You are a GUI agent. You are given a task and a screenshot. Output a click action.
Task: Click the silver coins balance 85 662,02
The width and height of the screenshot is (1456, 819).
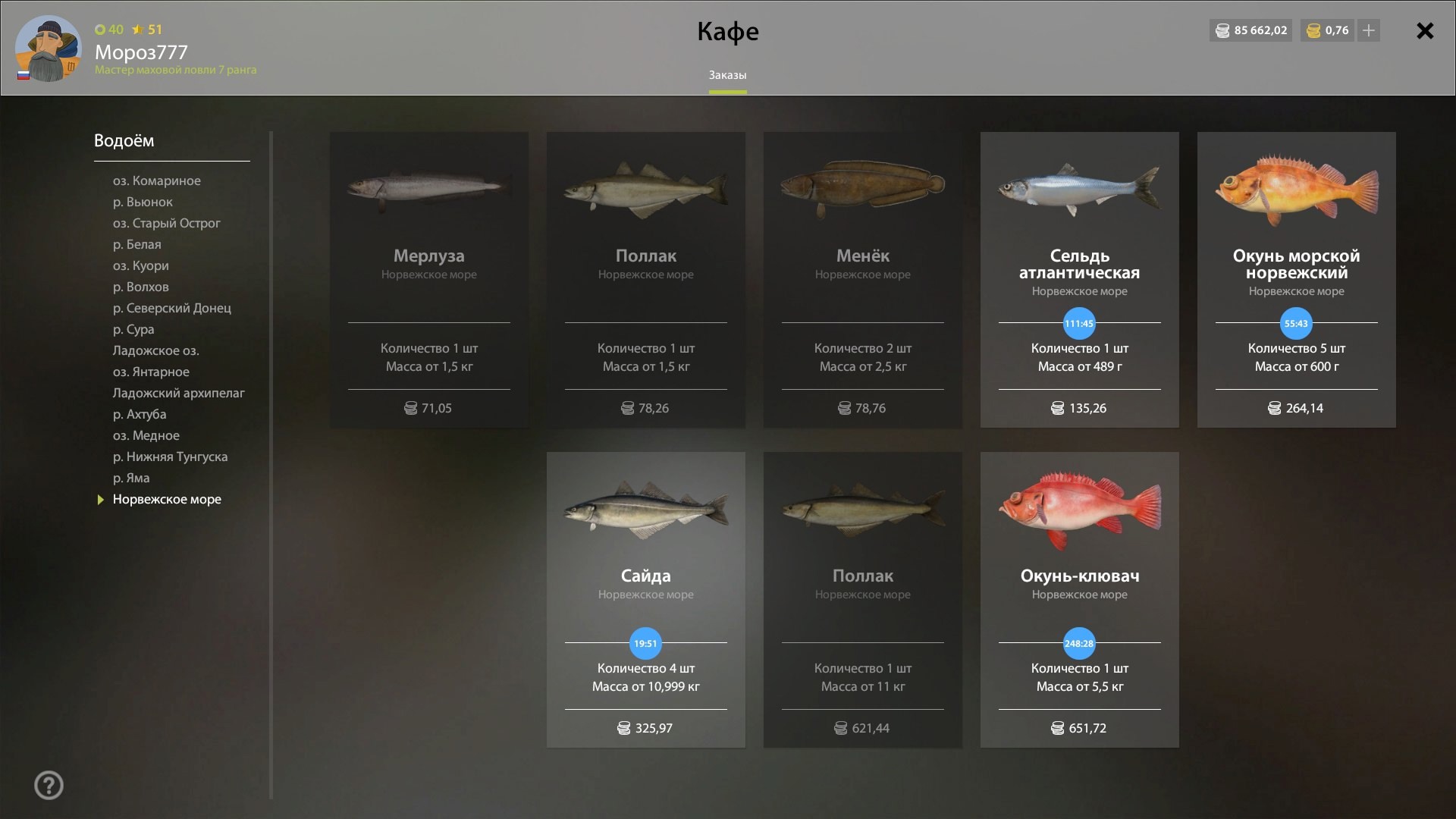click(1250, 30)
